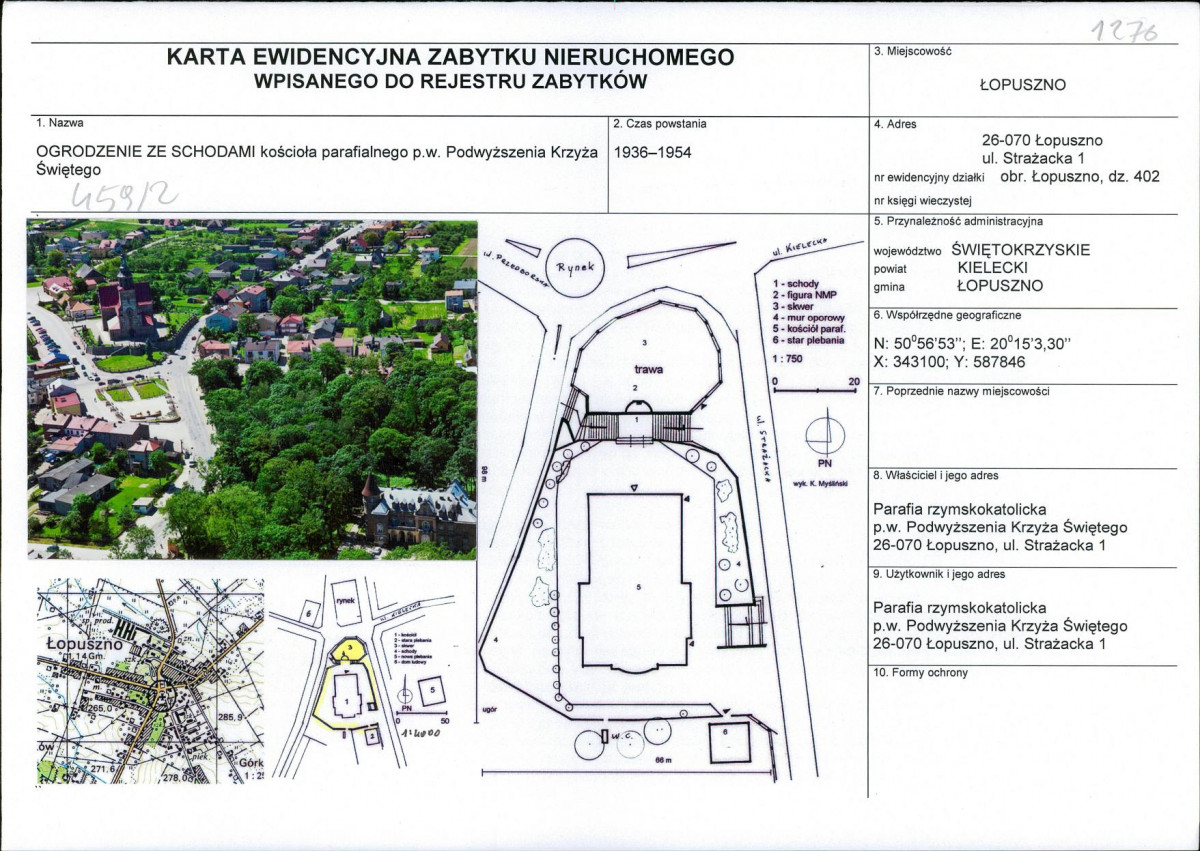Click the label 7. Poprzednie nazwy miejscowości
Image resolution: width=1200 pixels, height=851 pixels.
point(961,391)
